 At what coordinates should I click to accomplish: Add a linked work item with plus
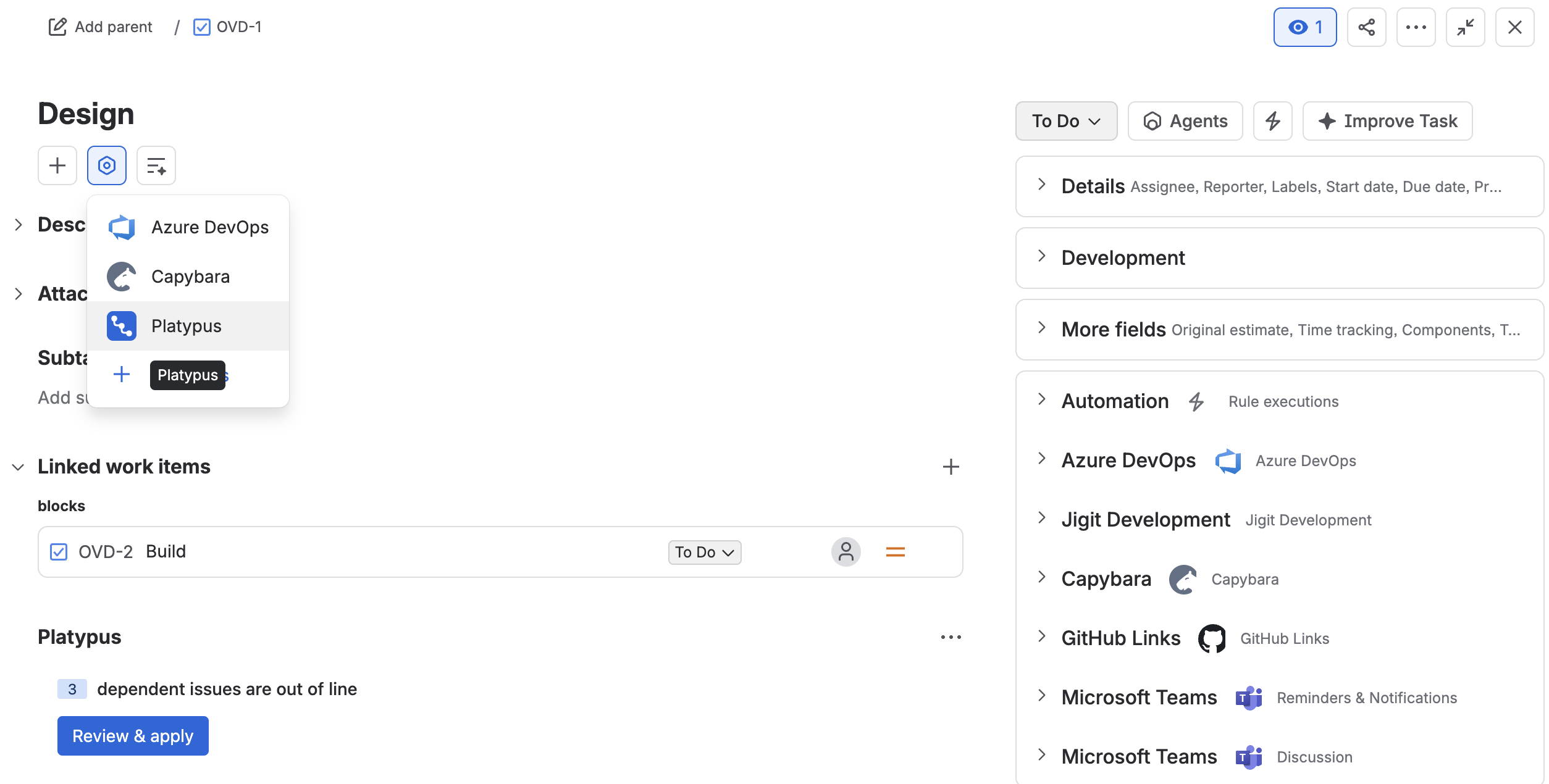click(x=951, y=467)
